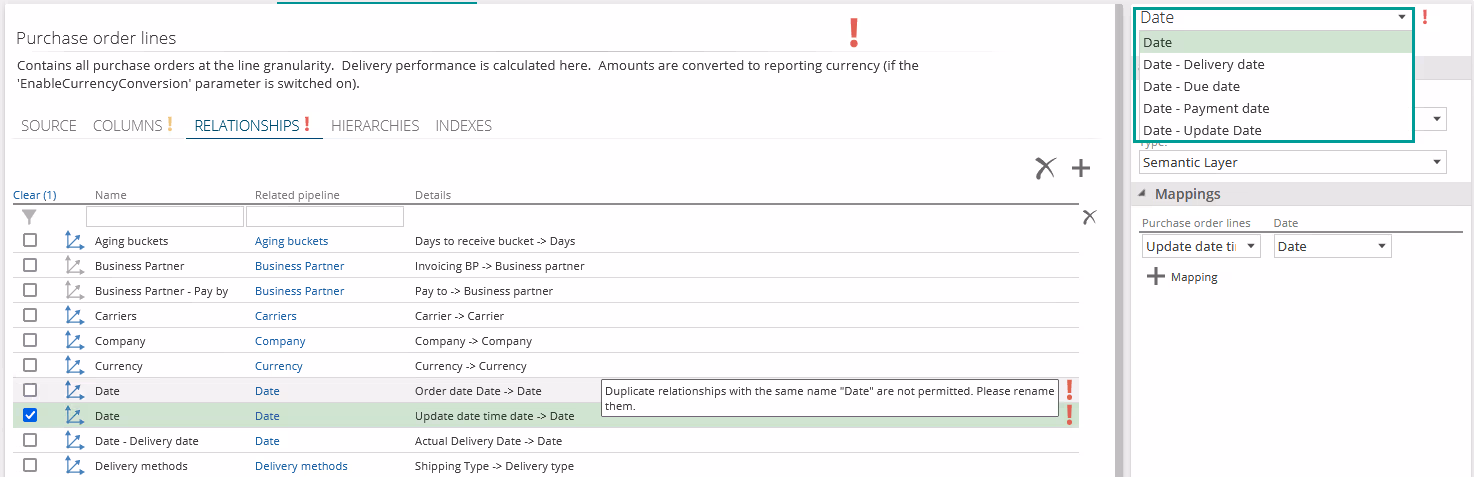
Task: Open the HIERARCHIES tab
Action: [375, 126]
